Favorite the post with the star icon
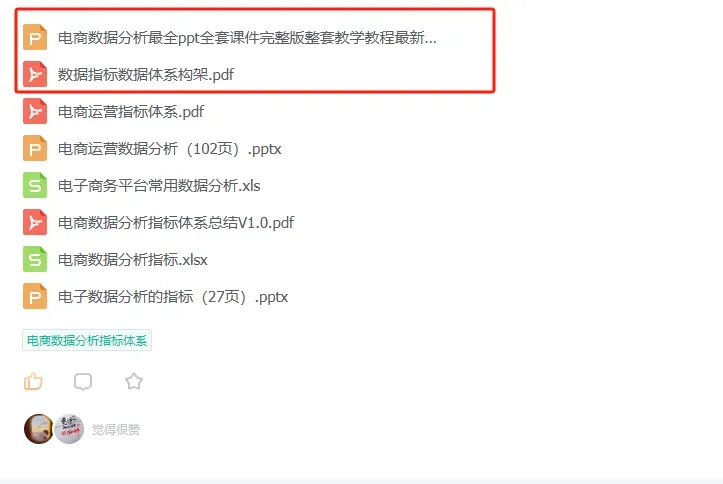 pos(134,381)
